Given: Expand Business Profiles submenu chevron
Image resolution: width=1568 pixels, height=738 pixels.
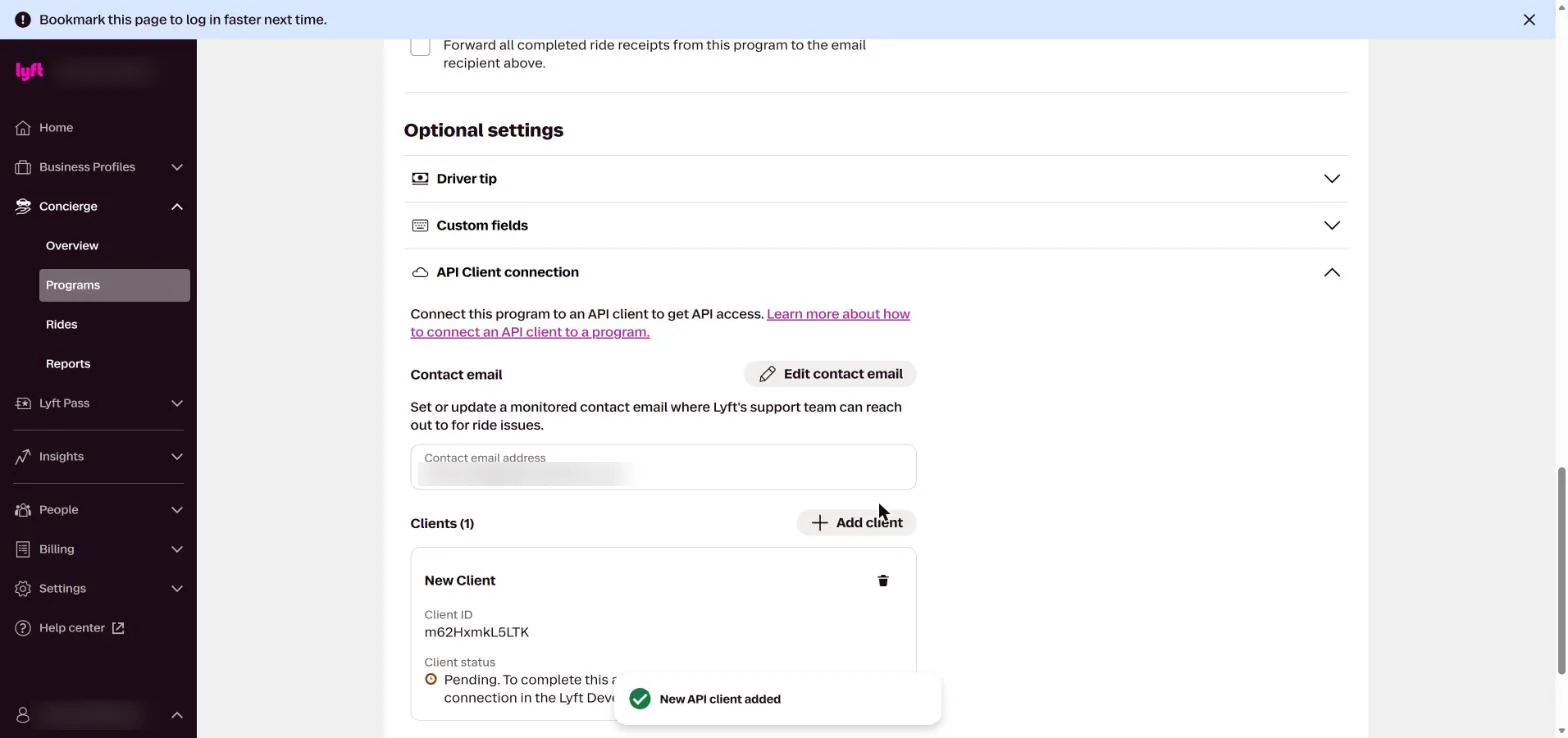Looking at the screenshot, I should (x=177, y=167).
